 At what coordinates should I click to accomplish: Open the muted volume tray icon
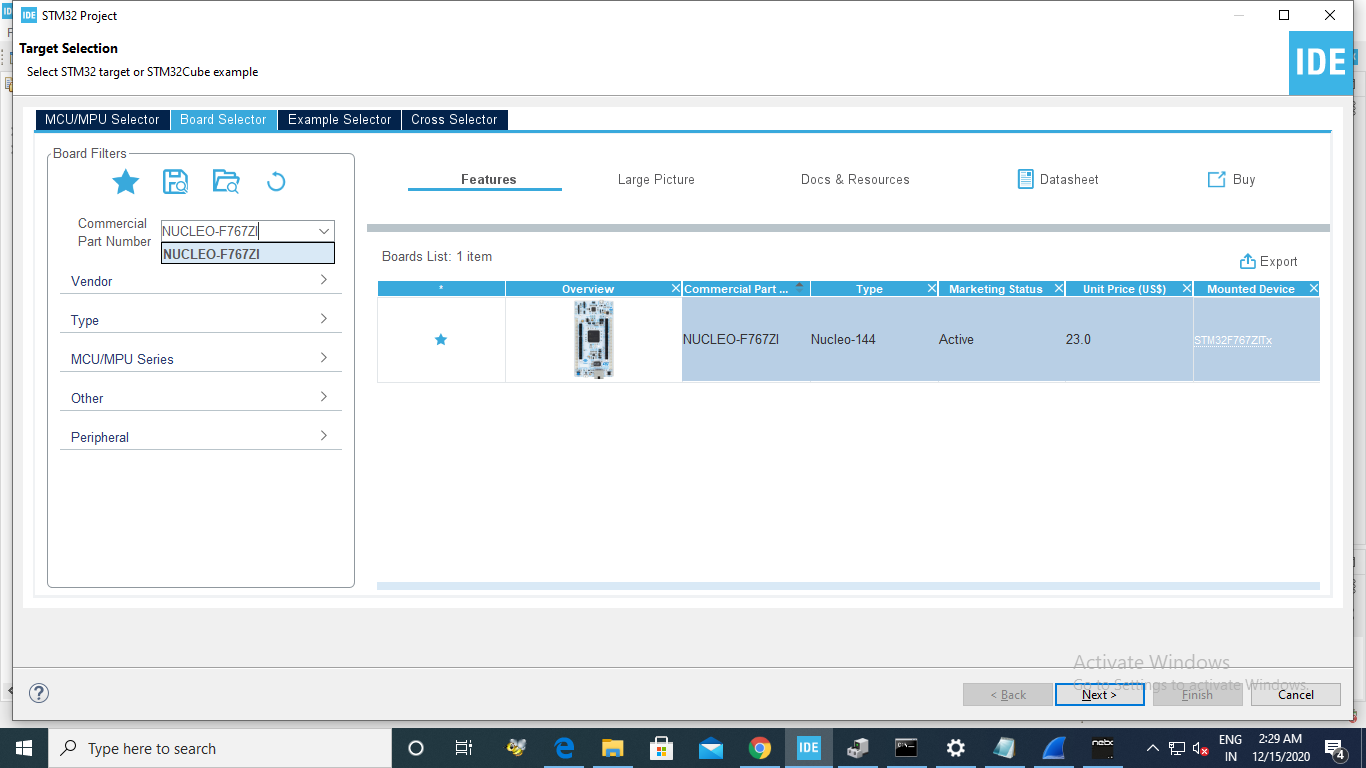click(x=1201, y=748)
